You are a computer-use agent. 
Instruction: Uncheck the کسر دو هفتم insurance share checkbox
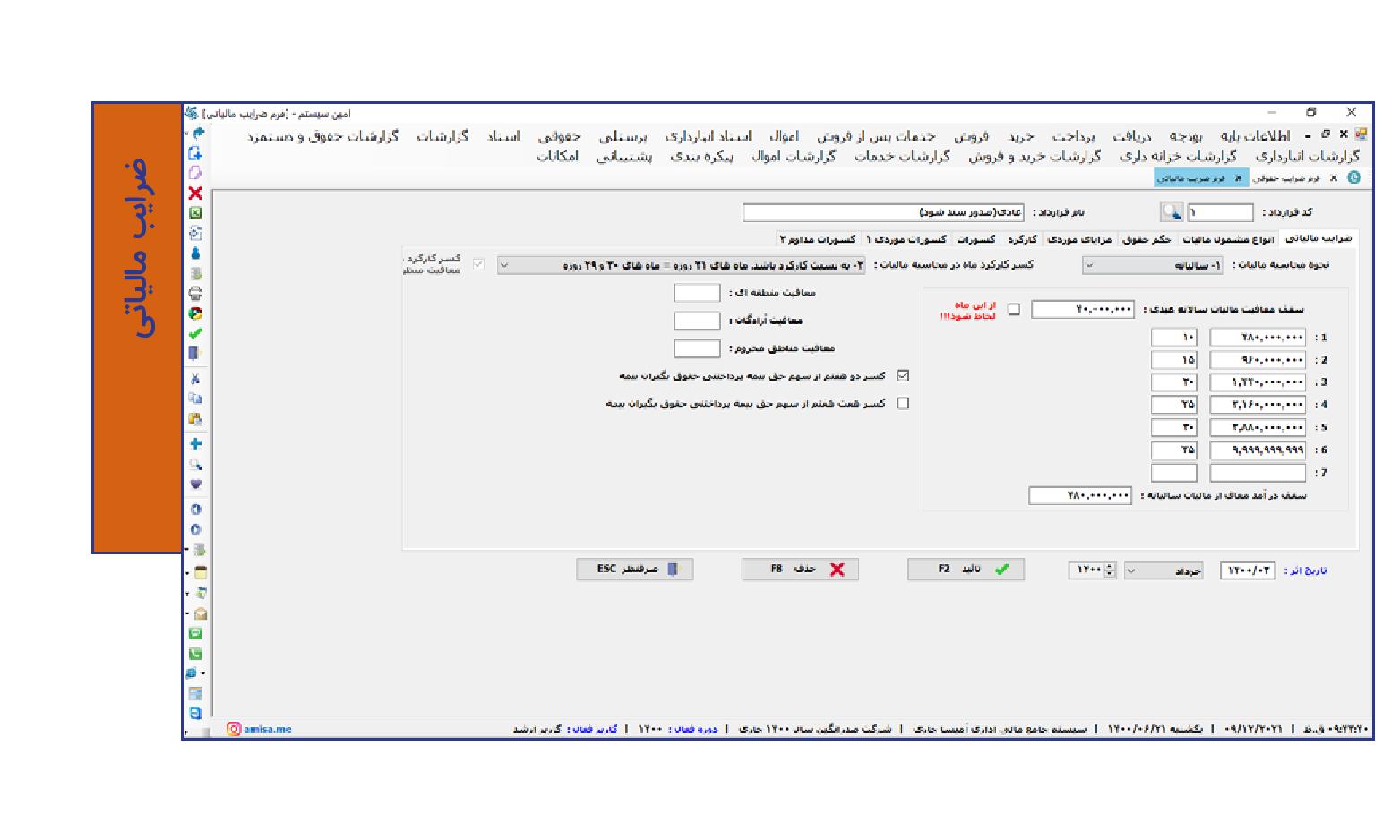coord(903,376)
